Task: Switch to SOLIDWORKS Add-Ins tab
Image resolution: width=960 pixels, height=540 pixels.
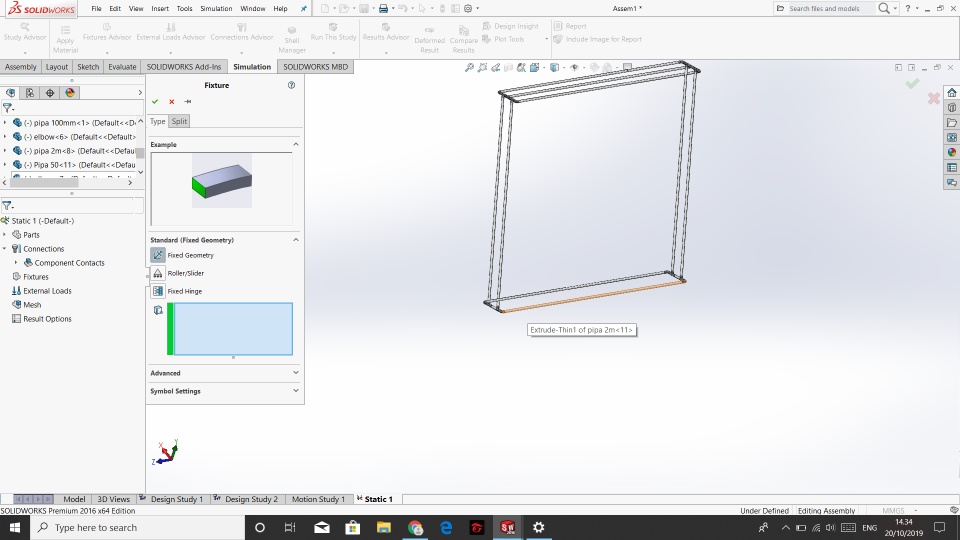Action: coord(184,67)
